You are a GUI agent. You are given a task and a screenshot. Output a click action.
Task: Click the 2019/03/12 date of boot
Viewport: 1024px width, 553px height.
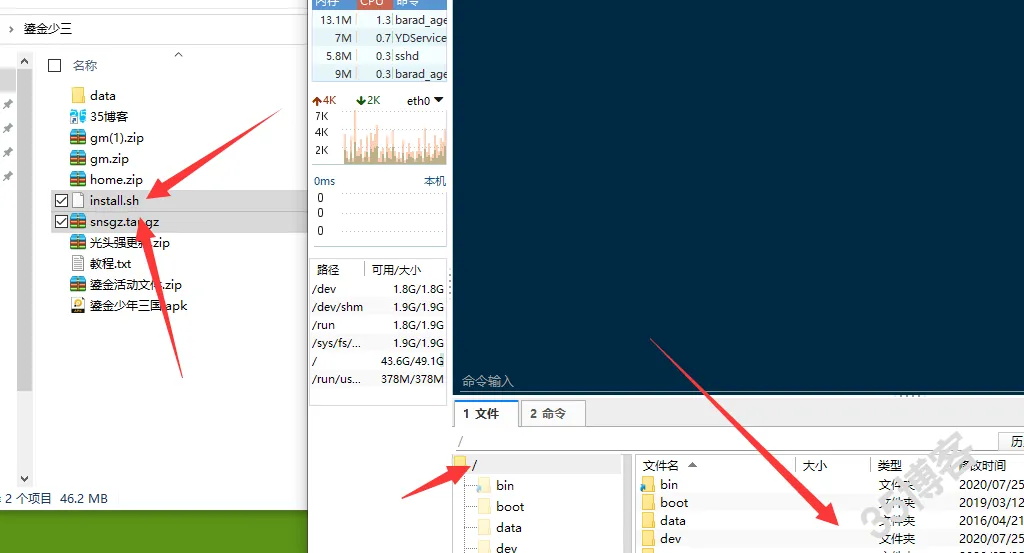click(x=991, y=503)
